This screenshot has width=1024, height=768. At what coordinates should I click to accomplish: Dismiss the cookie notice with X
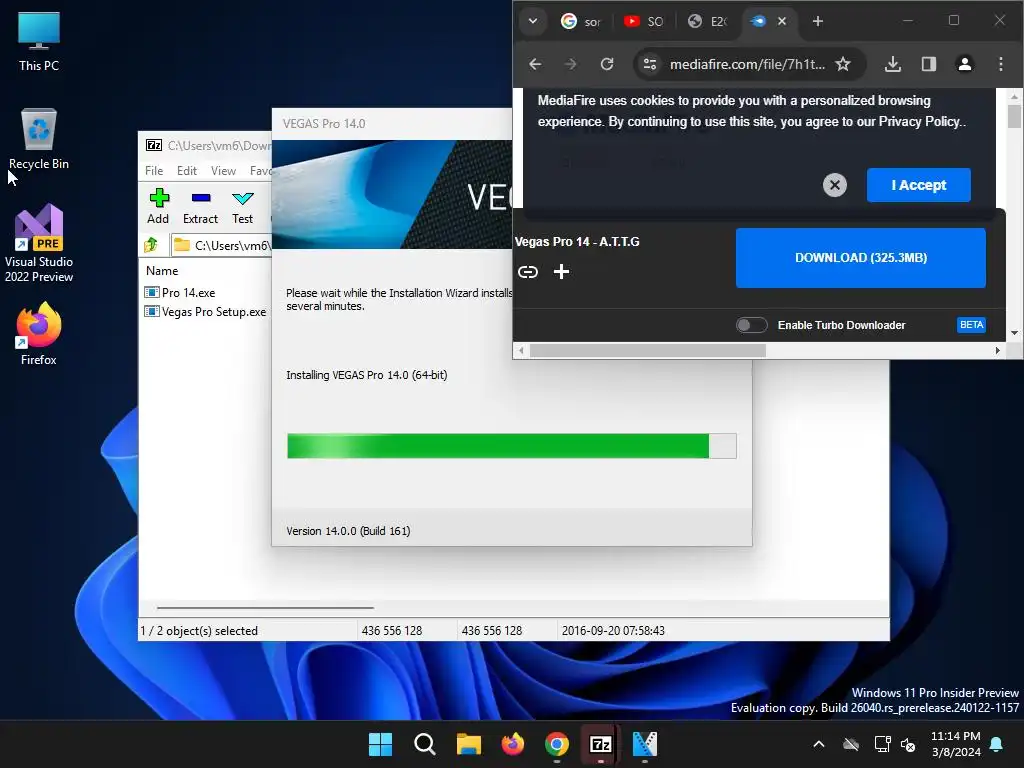[835, 185]
